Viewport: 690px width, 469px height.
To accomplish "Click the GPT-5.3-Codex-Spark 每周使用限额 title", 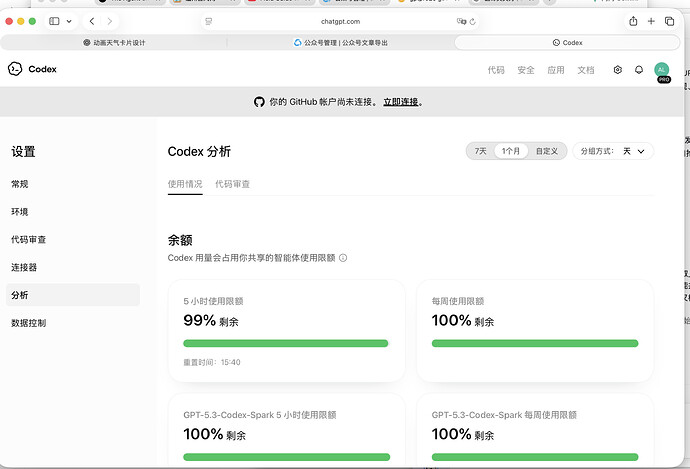I will point(504,415).
